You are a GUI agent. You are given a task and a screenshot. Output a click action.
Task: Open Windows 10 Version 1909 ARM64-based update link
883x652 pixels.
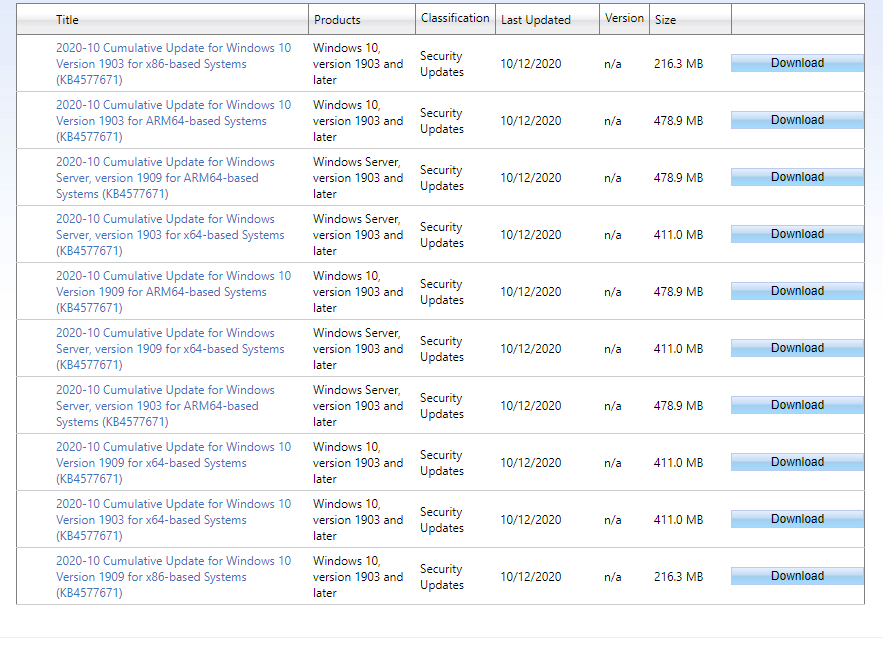pyautogui.click(x=173, y=292)
